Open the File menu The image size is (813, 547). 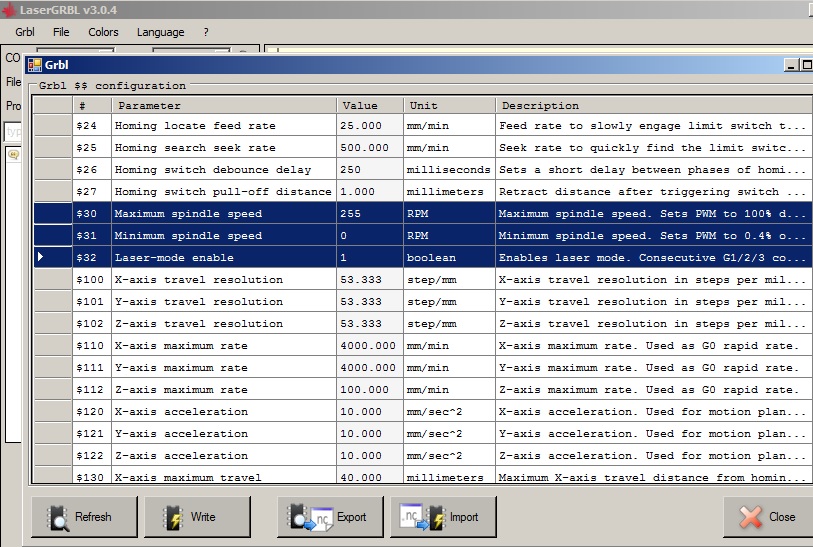(x=61, y=32)
